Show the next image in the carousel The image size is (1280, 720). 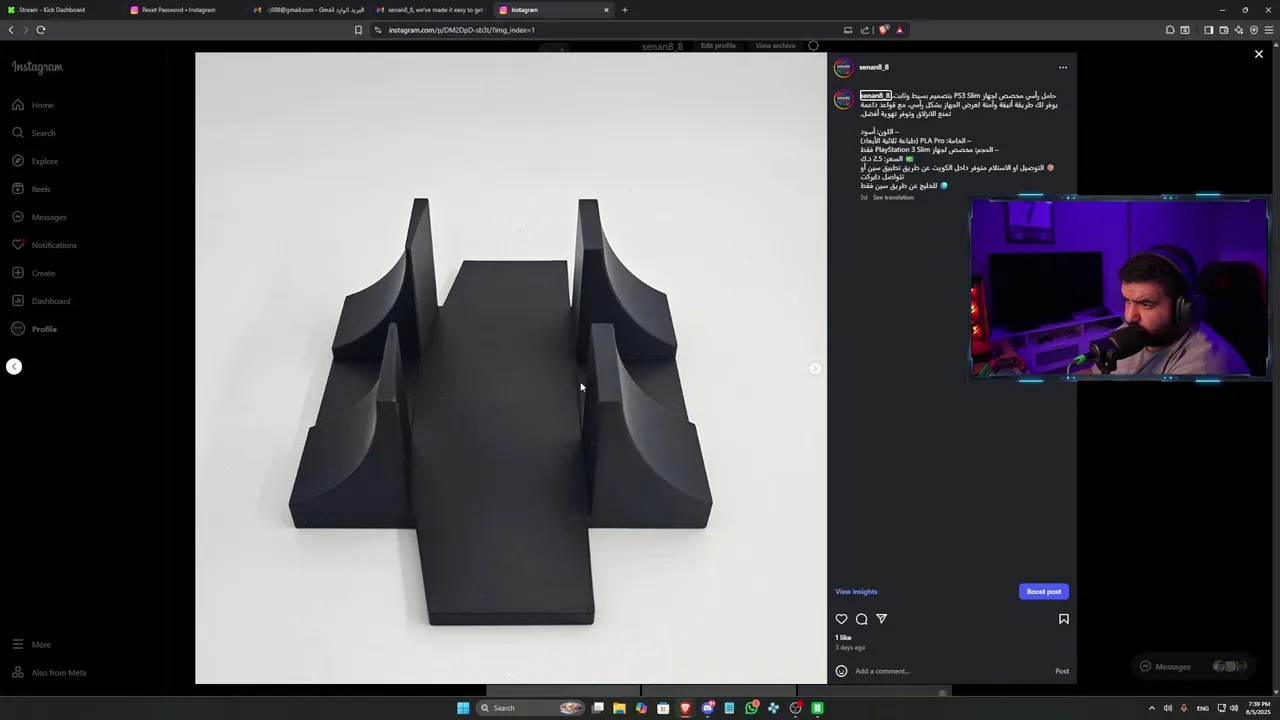(815, 369)
